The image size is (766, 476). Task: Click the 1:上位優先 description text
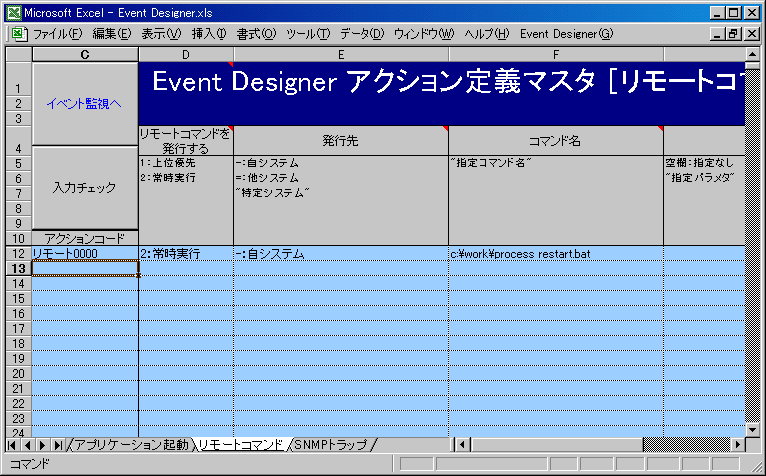pos(168,163)
